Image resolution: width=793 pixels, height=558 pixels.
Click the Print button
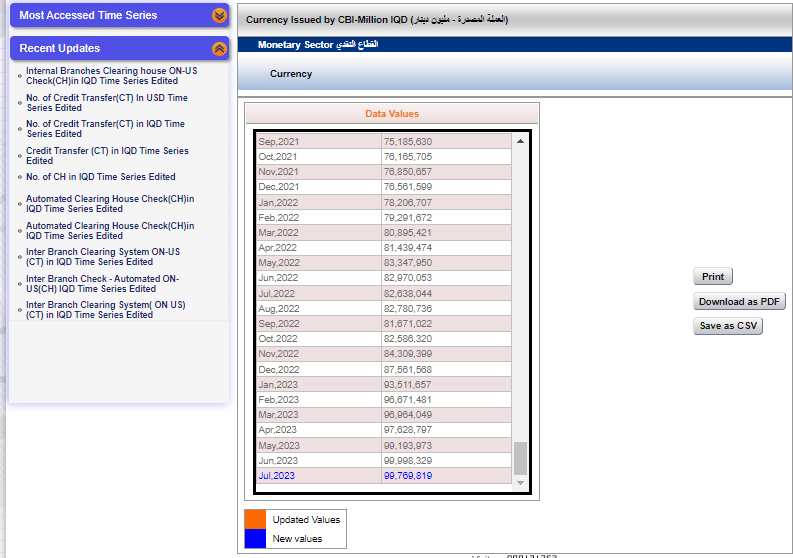712,277
